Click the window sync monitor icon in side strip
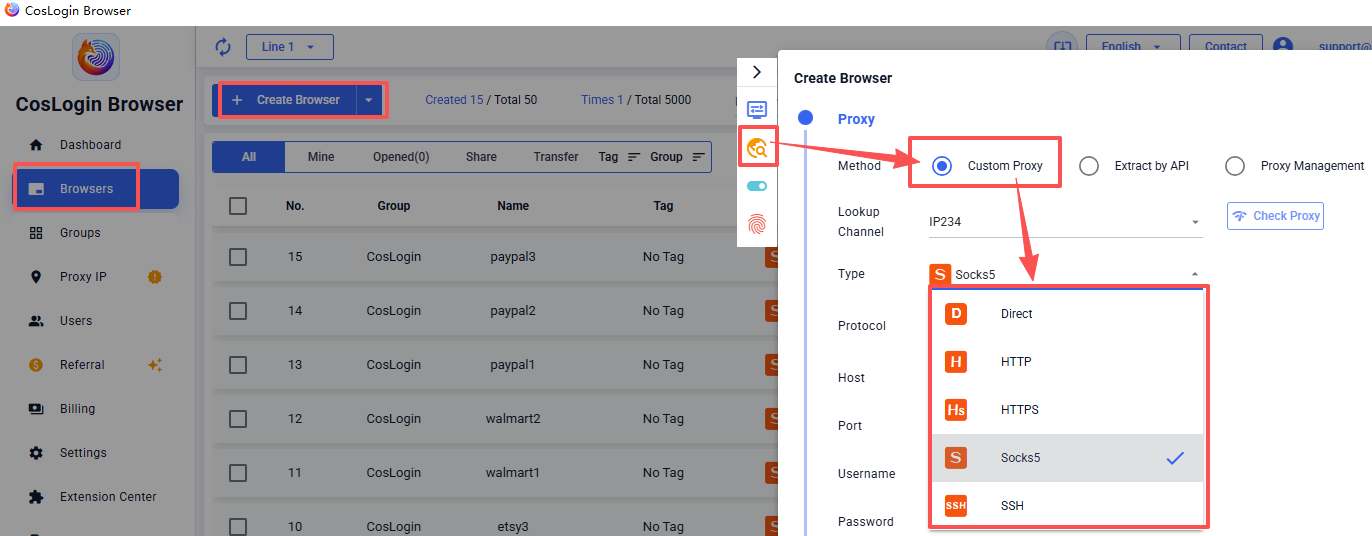This screenshot has width=1372, height=536. 757,110
